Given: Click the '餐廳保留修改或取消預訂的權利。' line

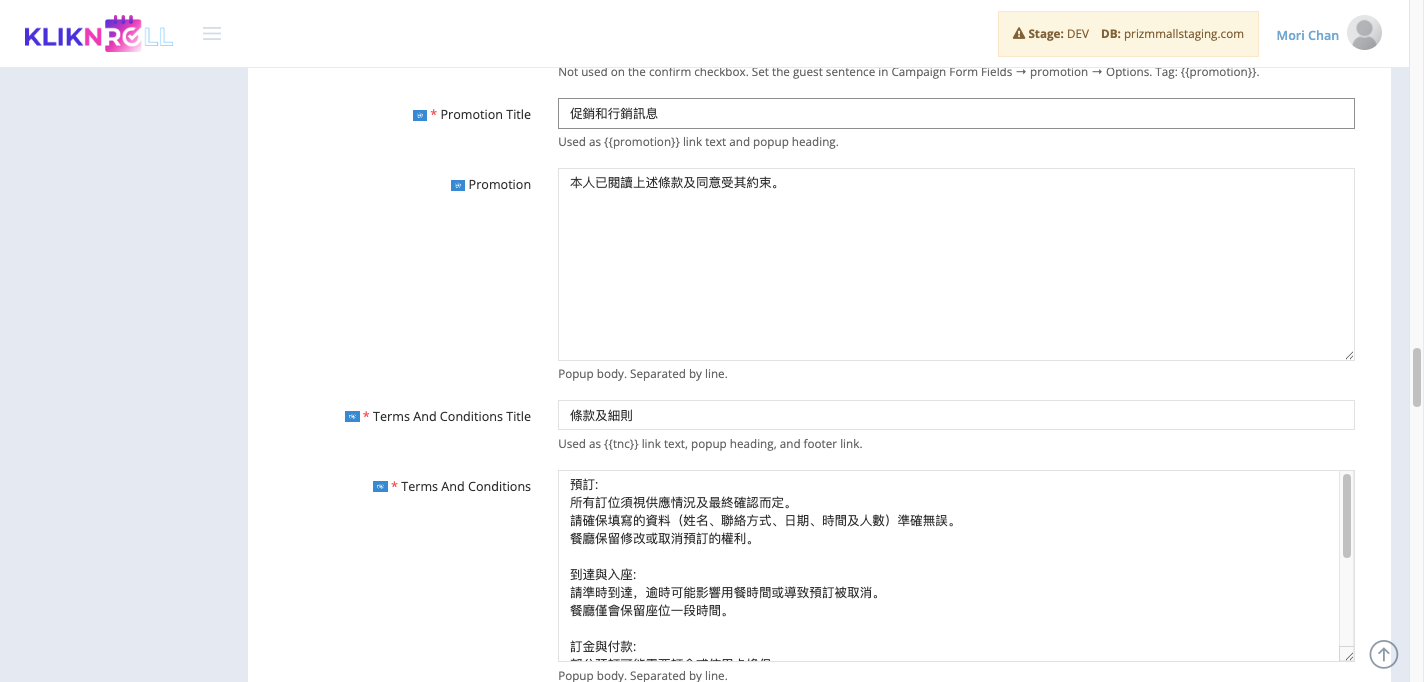Looking at the screenshot, I should [662, 538].
